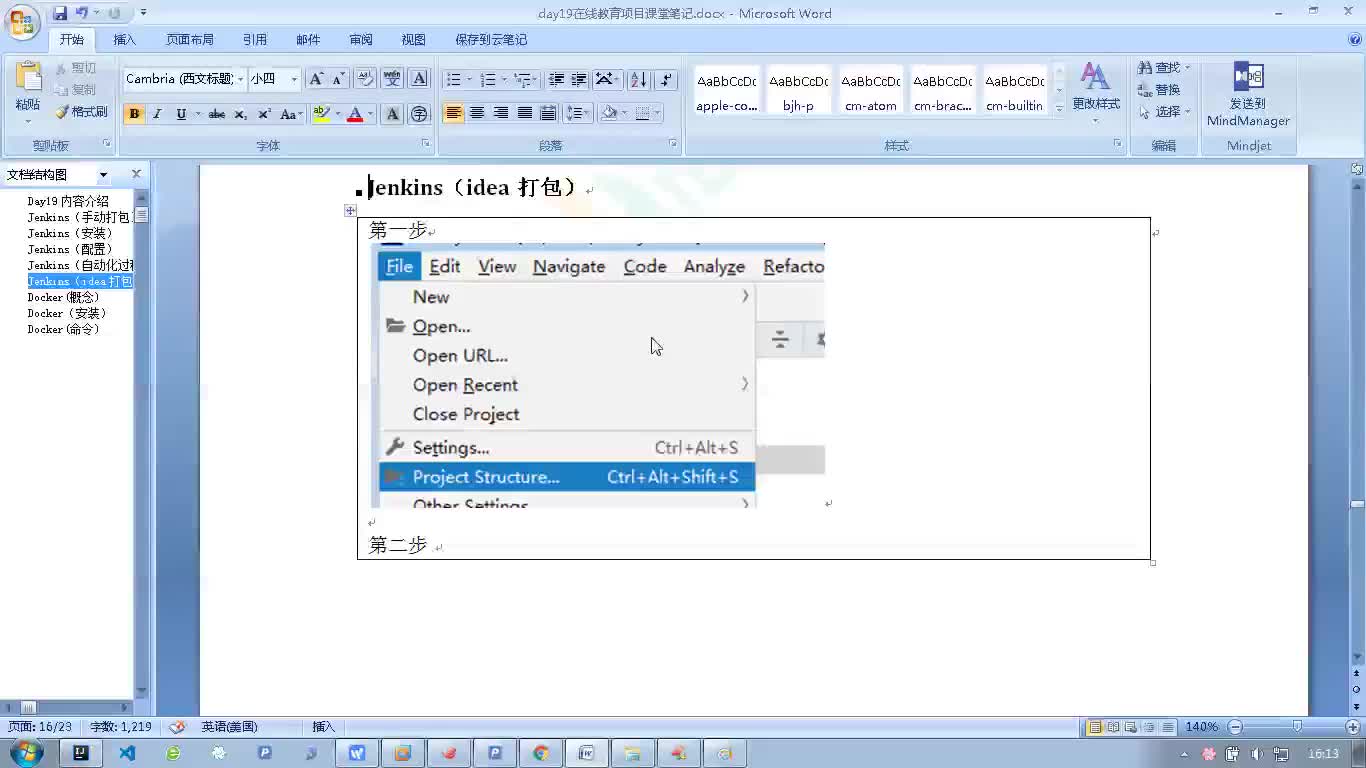Click spelling check icon in status bar
The width and height of the screenshot is (1366, 768).
177,727
